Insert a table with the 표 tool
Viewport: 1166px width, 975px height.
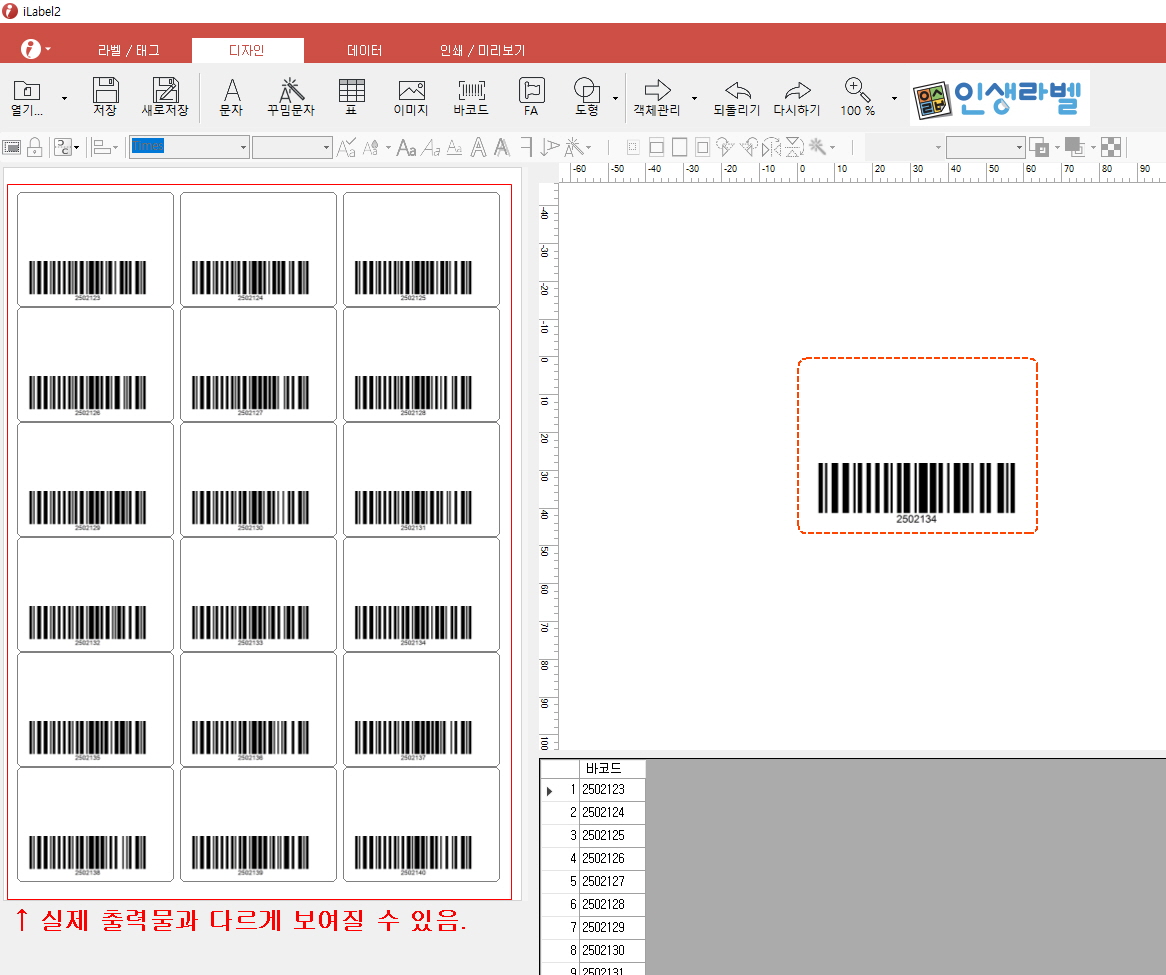pos(351,98)
